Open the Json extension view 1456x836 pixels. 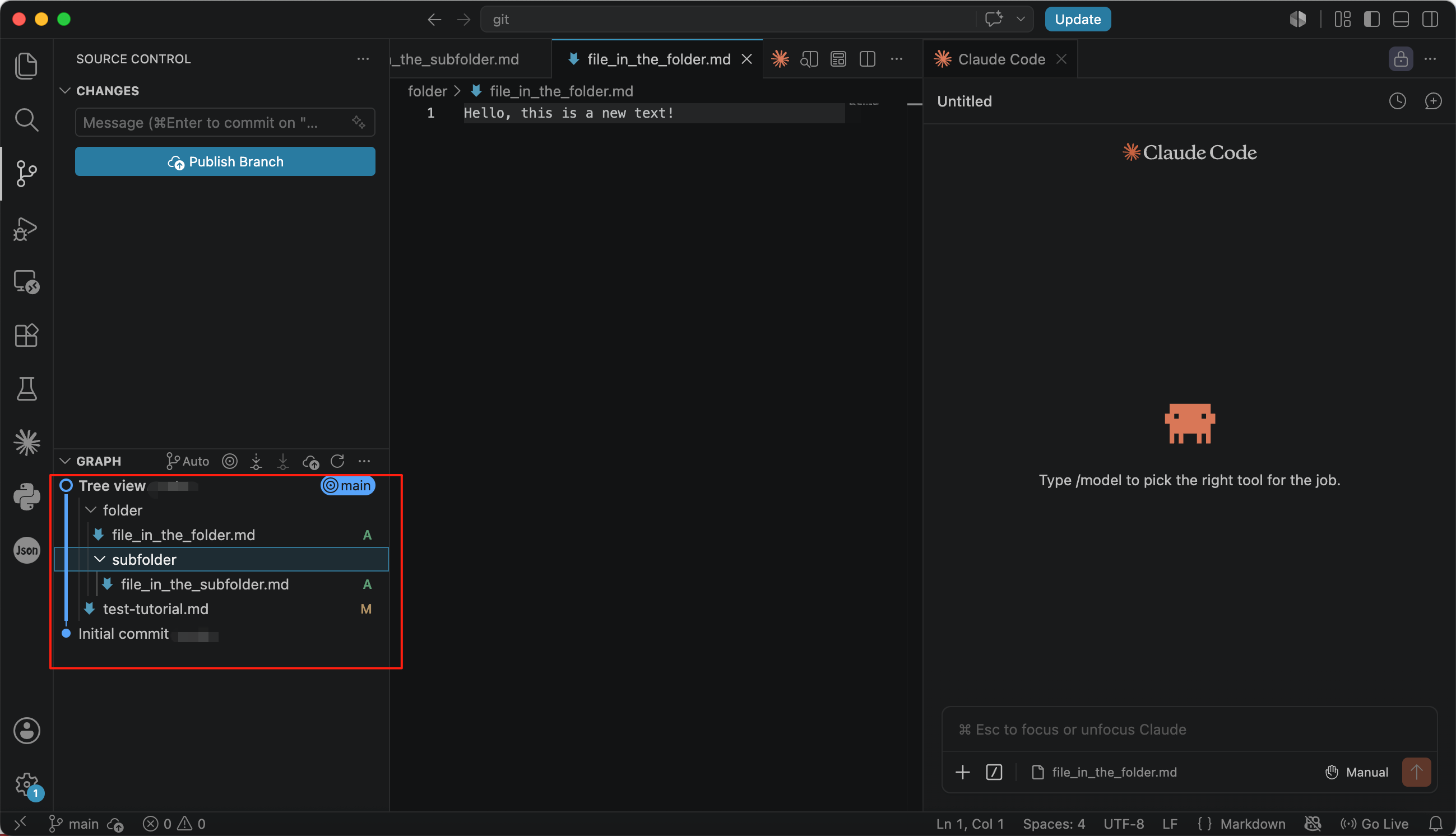click(26, 551)
